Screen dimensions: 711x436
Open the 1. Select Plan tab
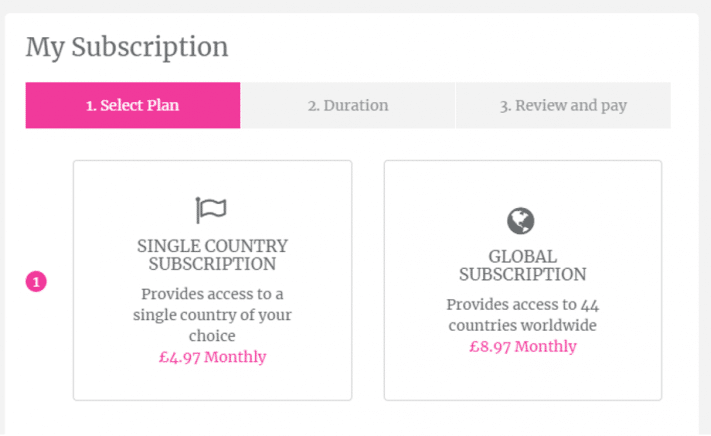coord(133,105)
